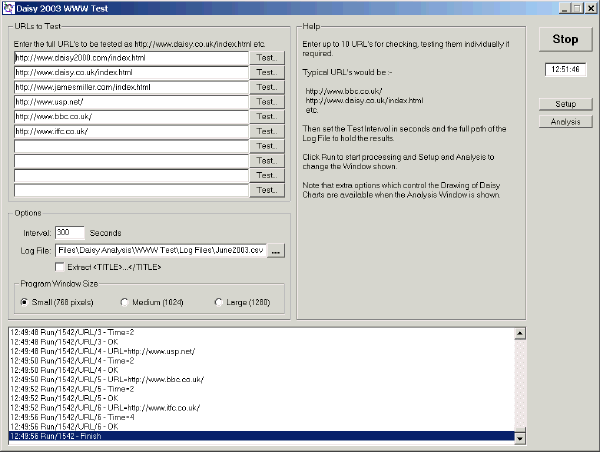This screenshot has width=600, height=452.
Task: Click the seventh empty URL field
Action: pyautogui.click(x=131, y=146)
